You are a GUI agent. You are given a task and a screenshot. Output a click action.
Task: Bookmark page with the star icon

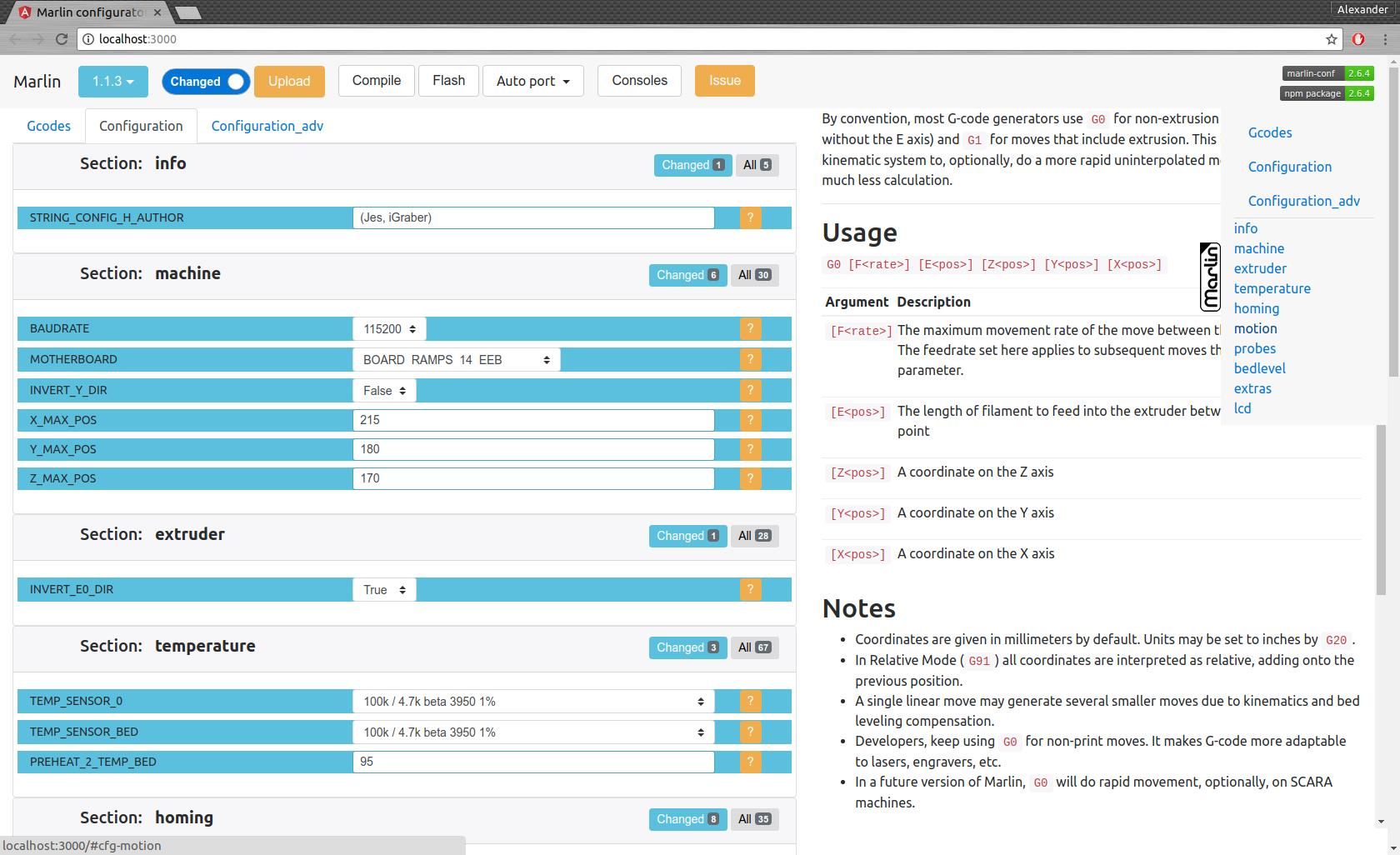pos(1332,39)
